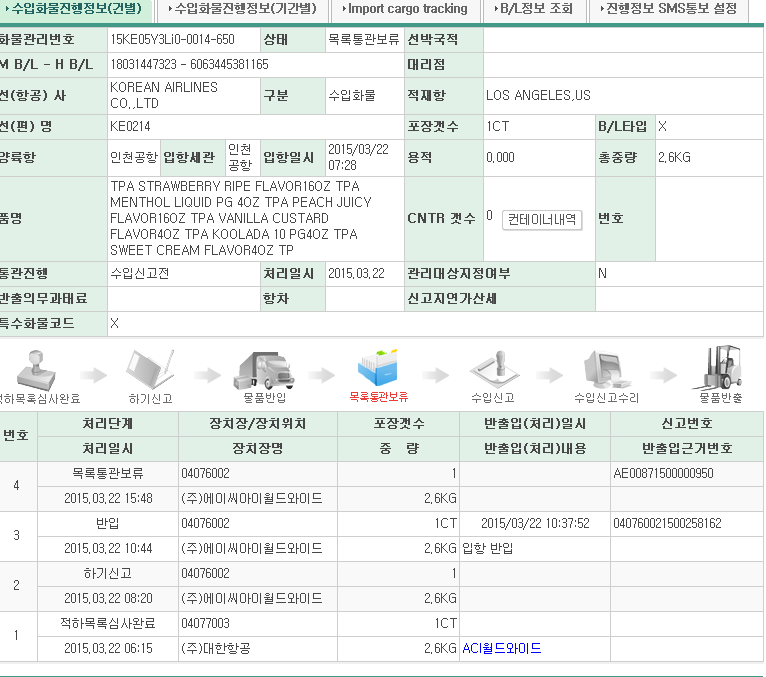The image size is (766, 677).
Task: Switch to 수입화물진행정보(기간별) tab
Action: point(242,9)
